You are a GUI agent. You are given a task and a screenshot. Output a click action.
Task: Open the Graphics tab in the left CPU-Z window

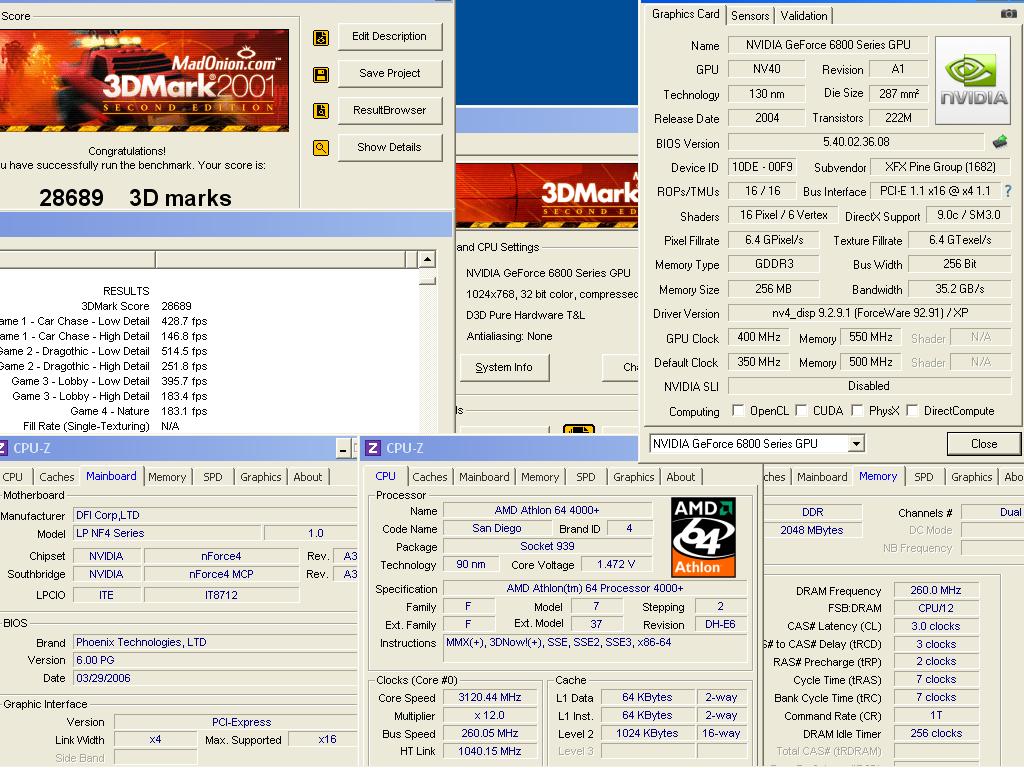click(261, 477)
